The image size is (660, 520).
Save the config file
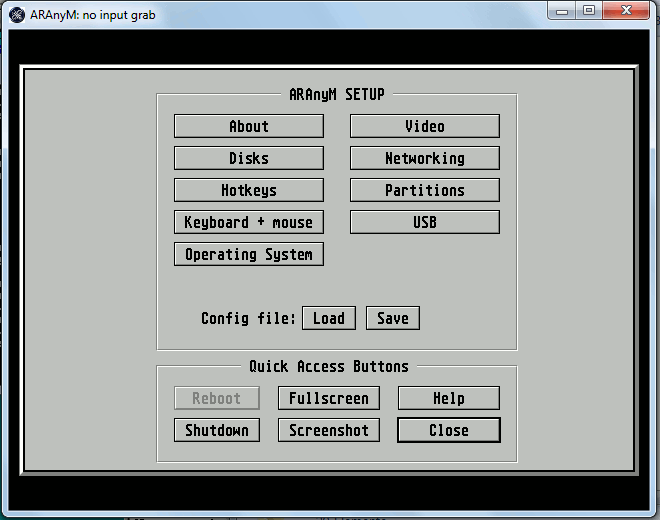tap(393, 318)
